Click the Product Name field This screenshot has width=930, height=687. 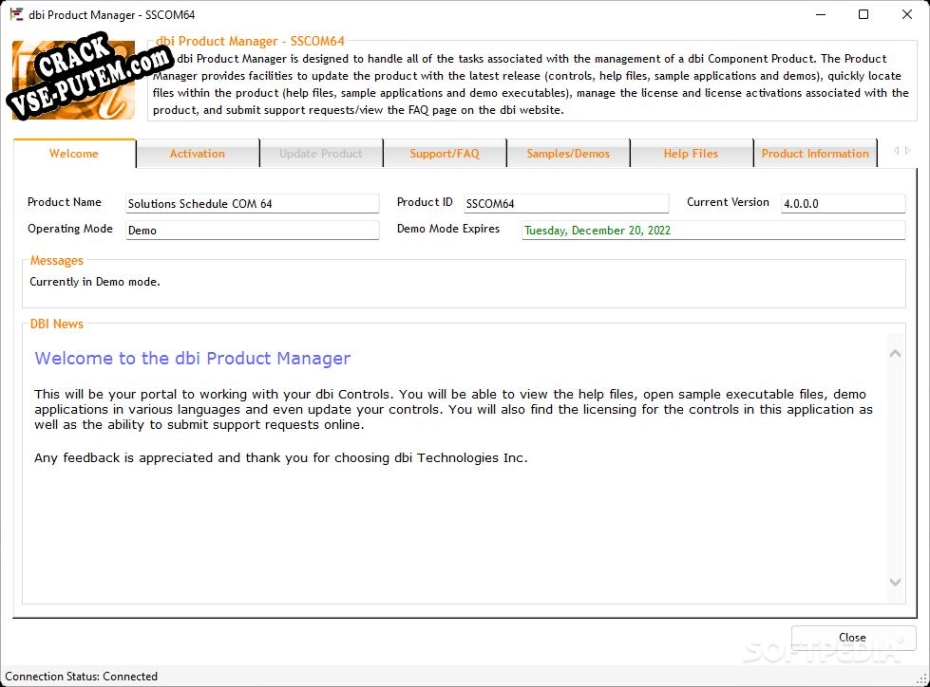tap(252, 203)
